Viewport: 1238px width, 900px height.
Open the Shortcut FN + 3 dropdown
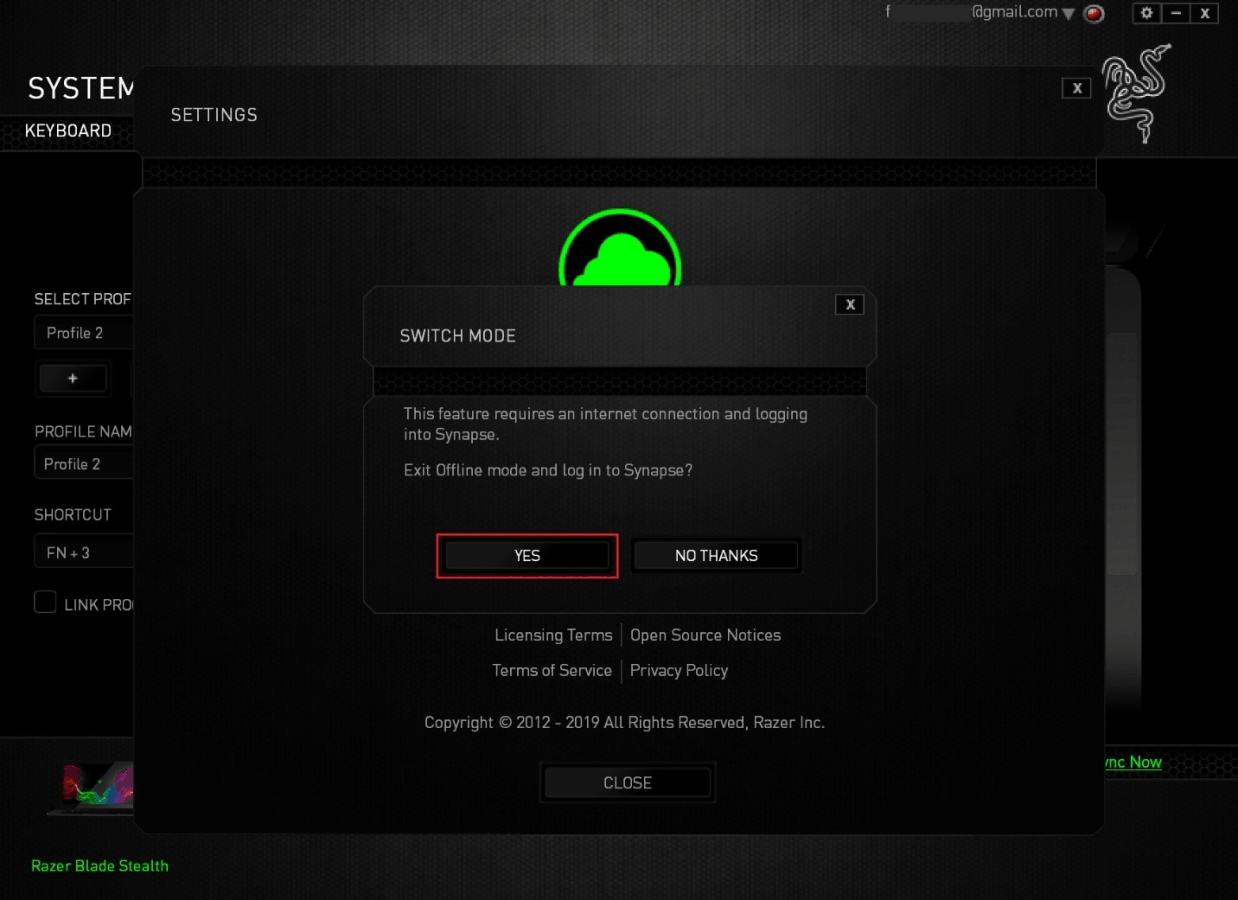coord(85,552)
